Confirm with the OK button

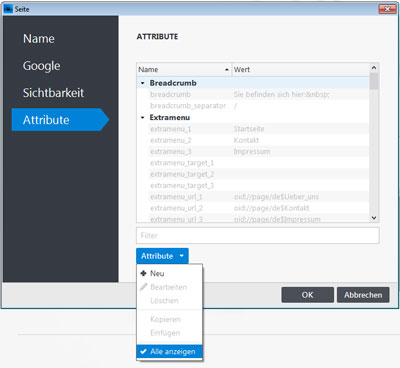click(x=307, y=295)
